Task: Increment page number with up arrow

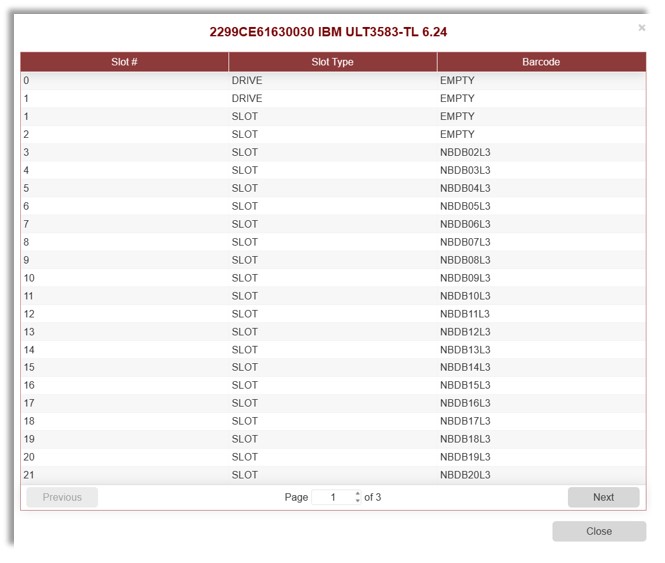Action: (358, 493)
